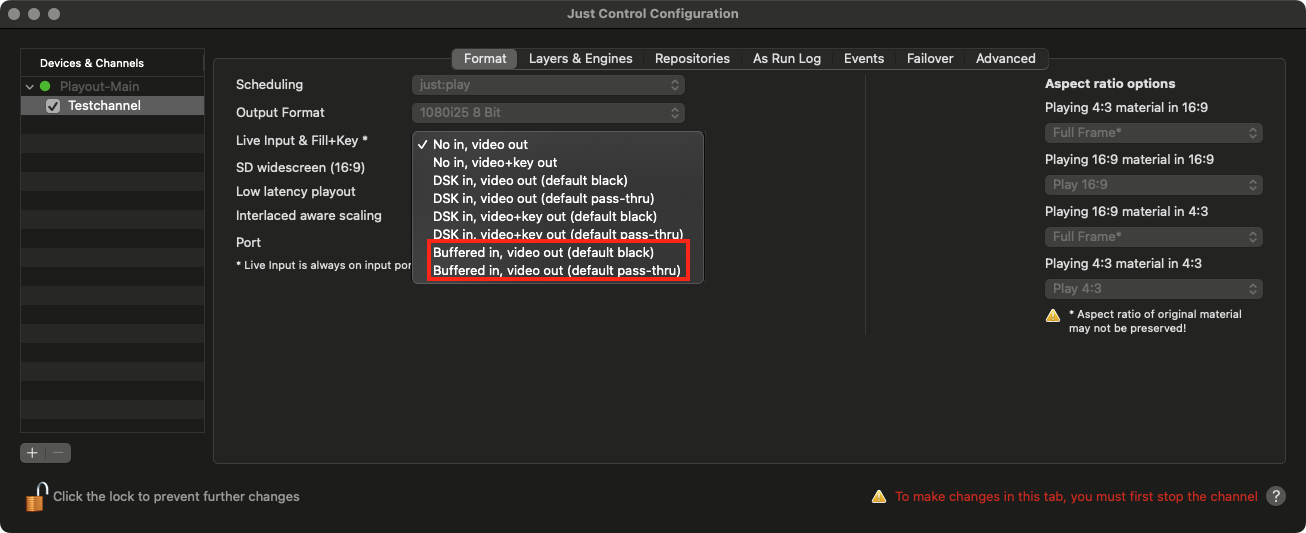Viewport: 1306px width, 533px height.
Task: Choose DSK in, video out (default black)
Action: click(x=558, y=180)
